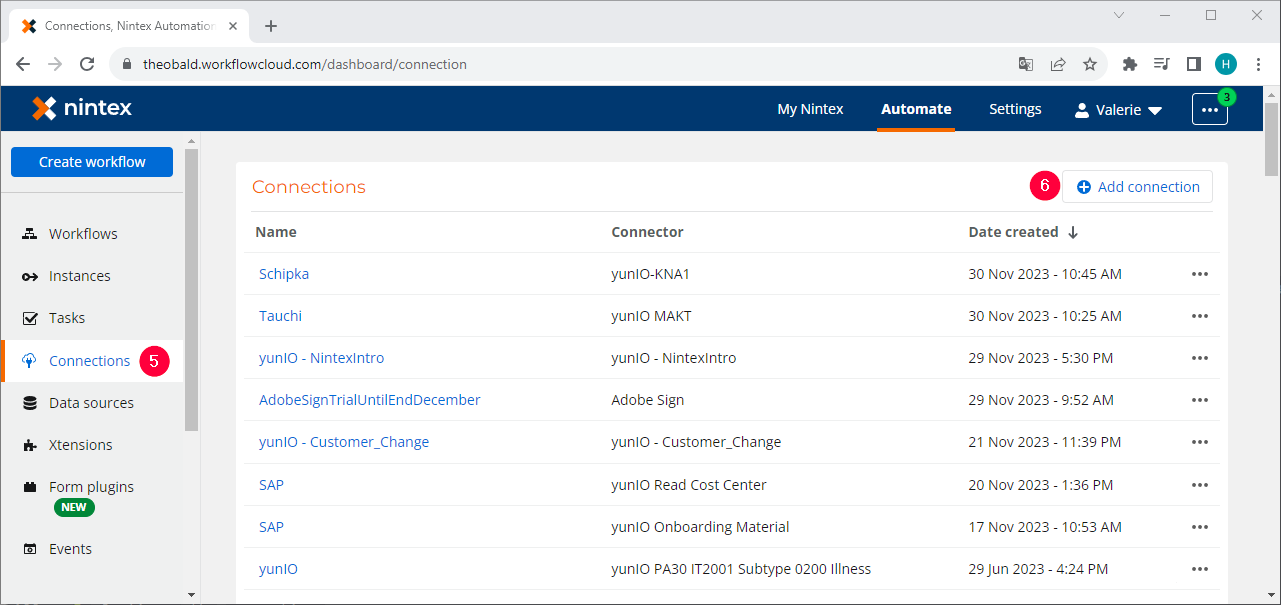
Task: Go to the My Nintex tab
Action: [x=810, y=109]
